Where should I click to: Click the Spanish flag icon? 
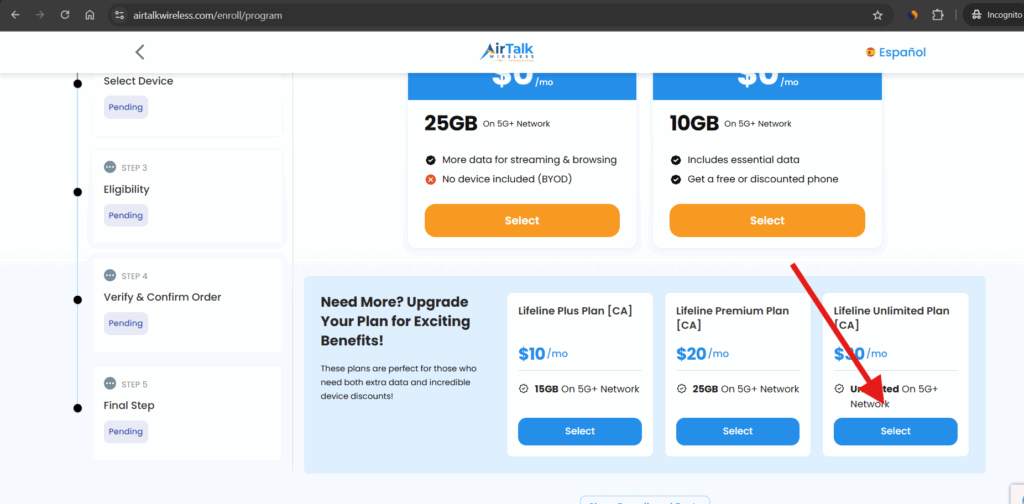pyautogui.click(x=870, y=52)
